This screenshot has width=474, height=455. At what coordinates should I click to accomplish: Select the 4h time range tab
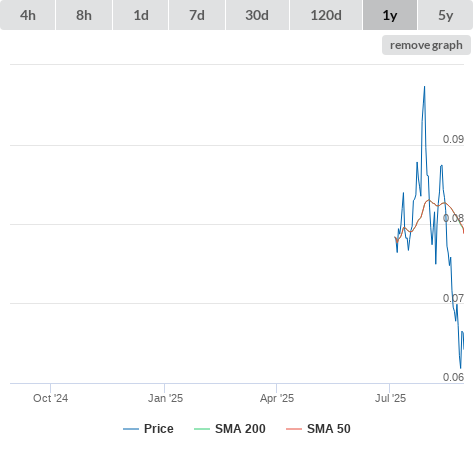click(x=28, y=15)
